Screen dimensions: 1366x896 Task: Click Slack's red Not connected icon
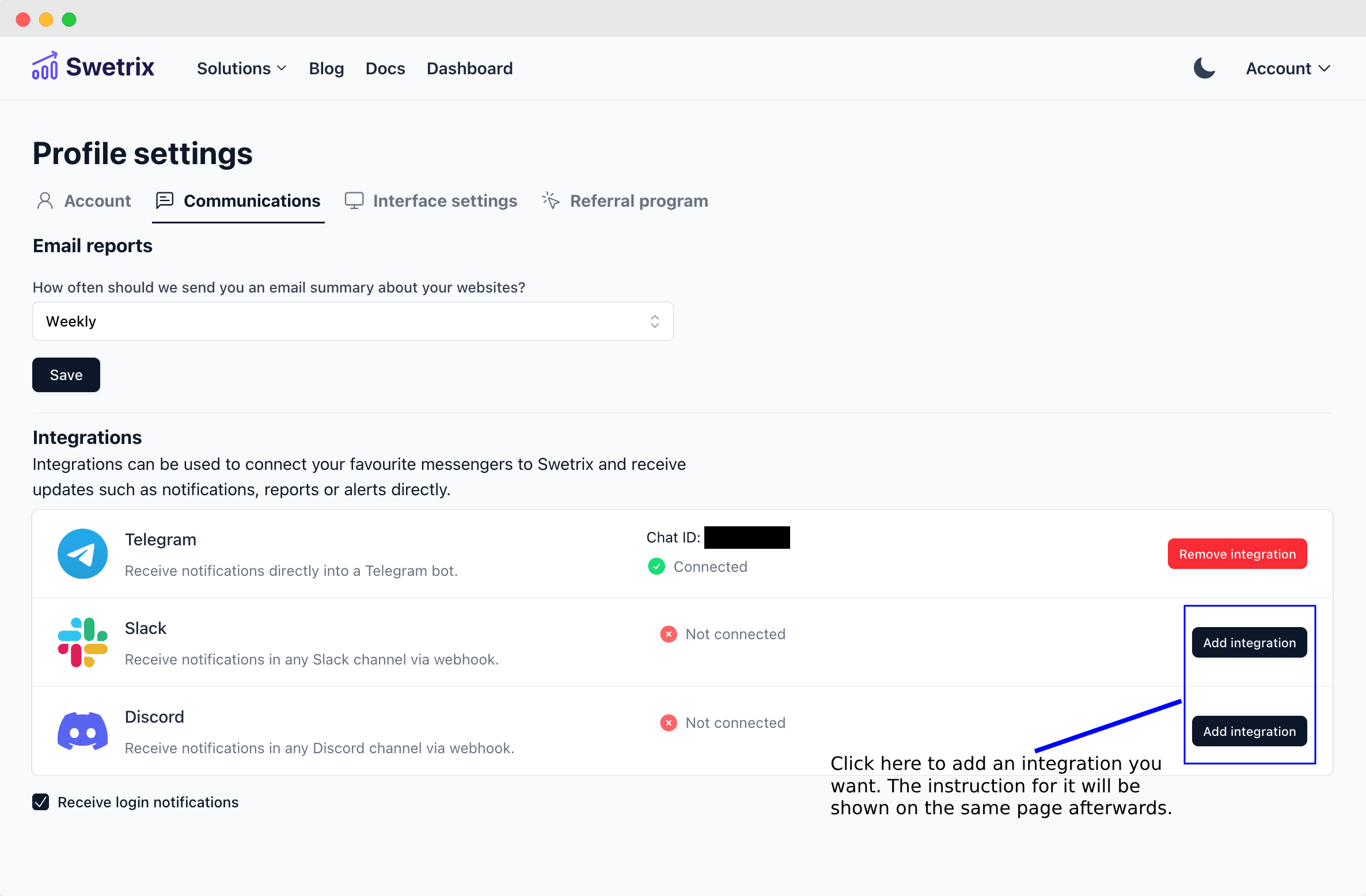pyautogui.click(x=668, y=634)
